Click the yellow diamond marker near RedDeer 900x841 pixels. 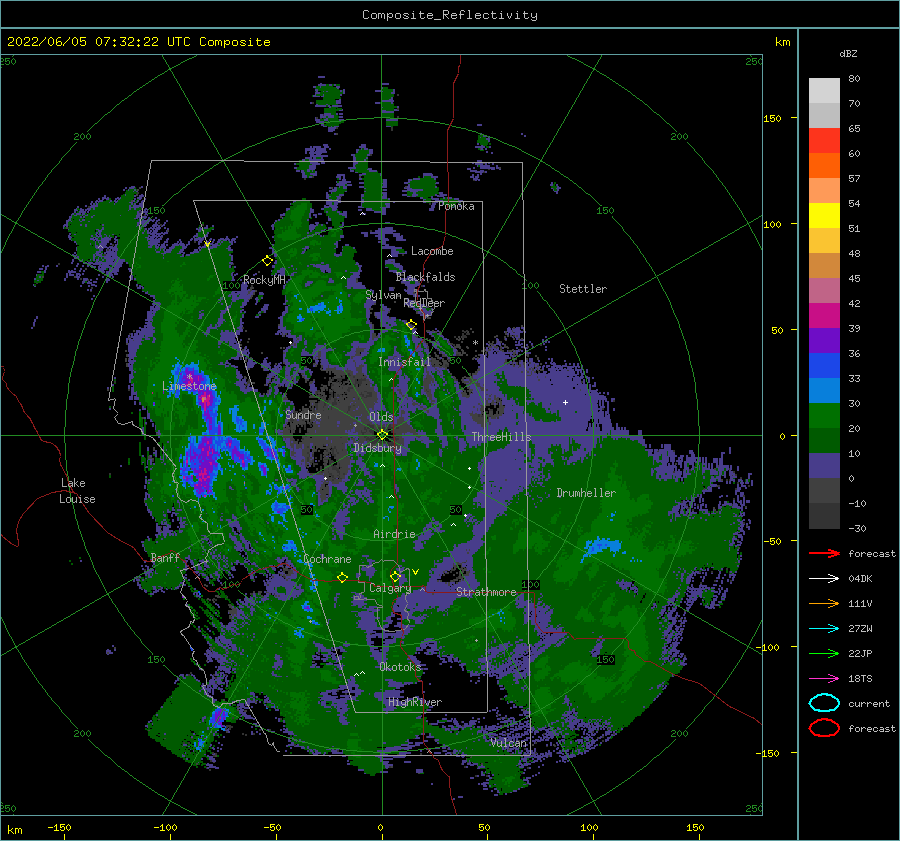(x=411, y=325)
